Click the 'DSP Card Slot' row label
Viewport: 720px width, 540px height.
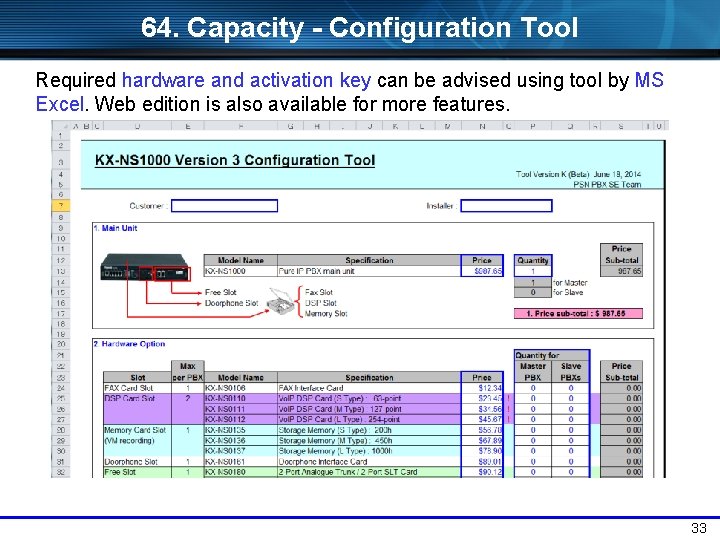click(130, 399)
